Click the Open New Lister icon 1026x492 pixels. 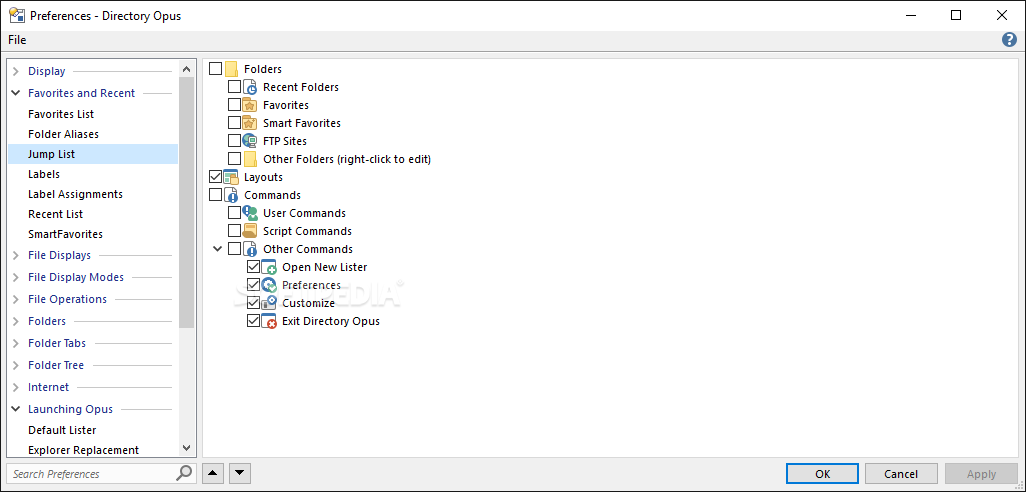point(269,267)
